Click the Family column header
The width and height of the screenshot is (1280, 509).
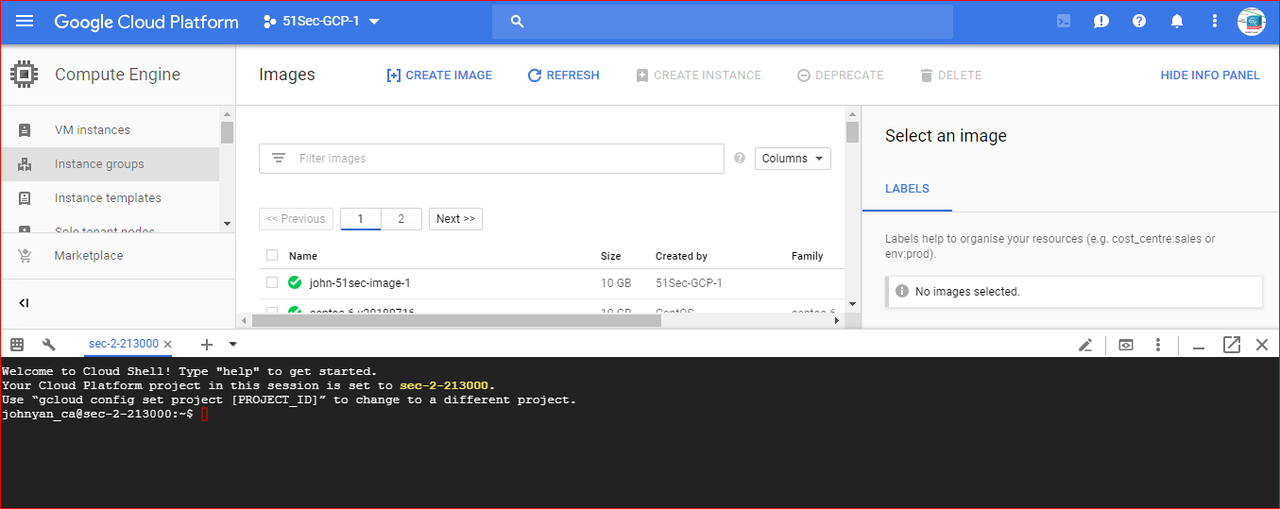[x=807, y=256]
